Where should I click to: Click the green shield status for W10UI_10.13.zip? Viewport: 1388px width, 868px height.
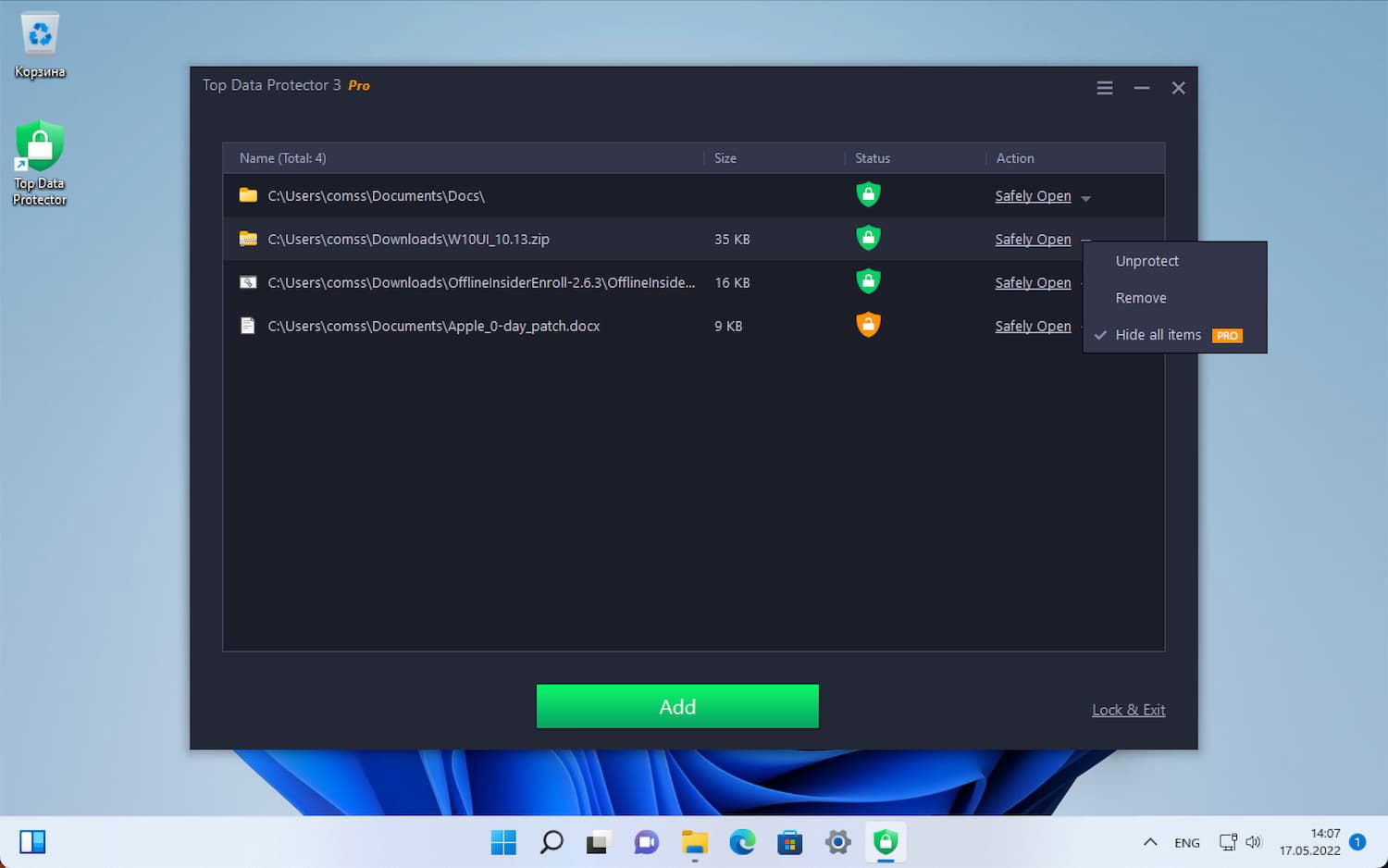click(868, 238)
